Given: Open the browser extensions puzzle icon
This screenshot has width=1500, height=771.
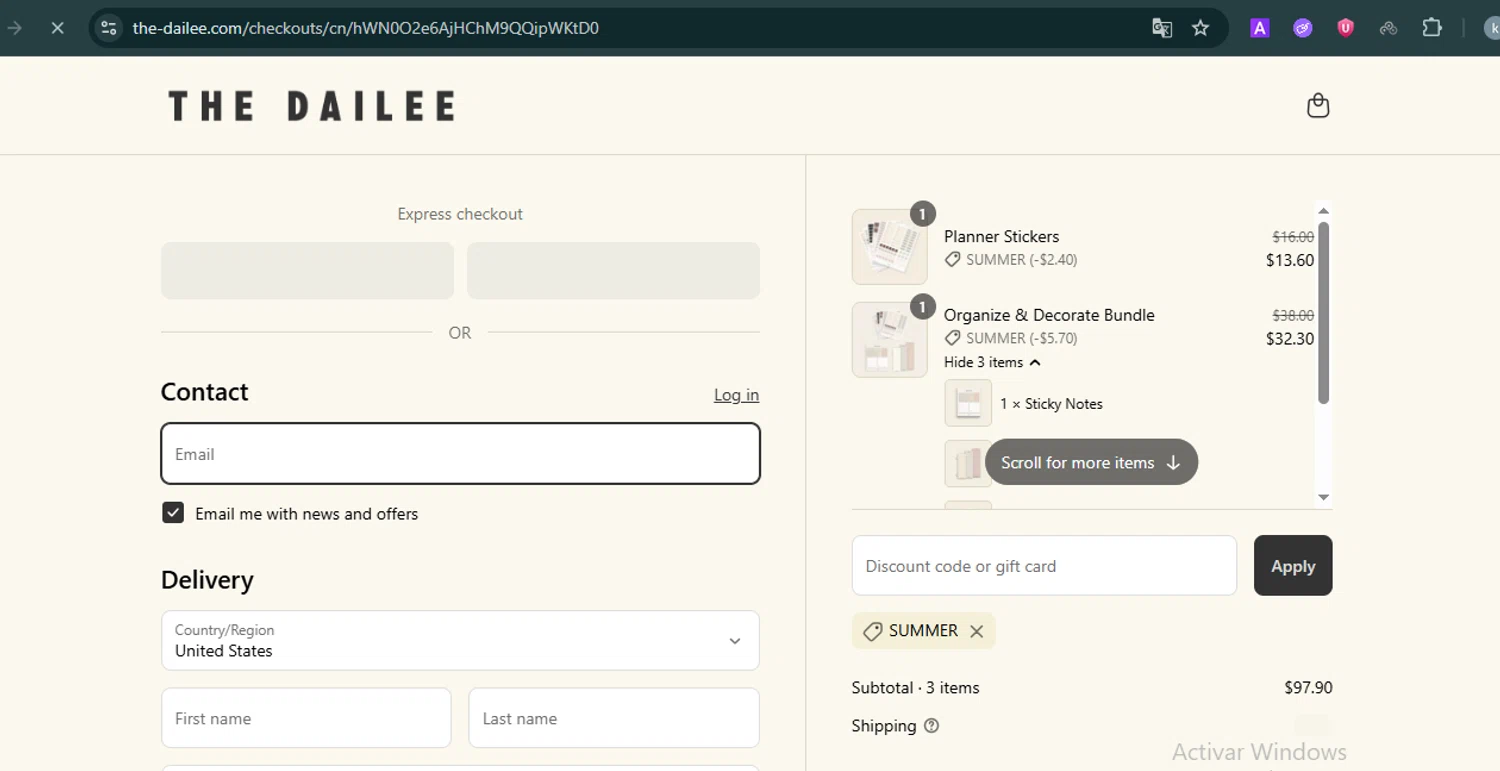Looking at the screenshot, I should (1432, 28).
